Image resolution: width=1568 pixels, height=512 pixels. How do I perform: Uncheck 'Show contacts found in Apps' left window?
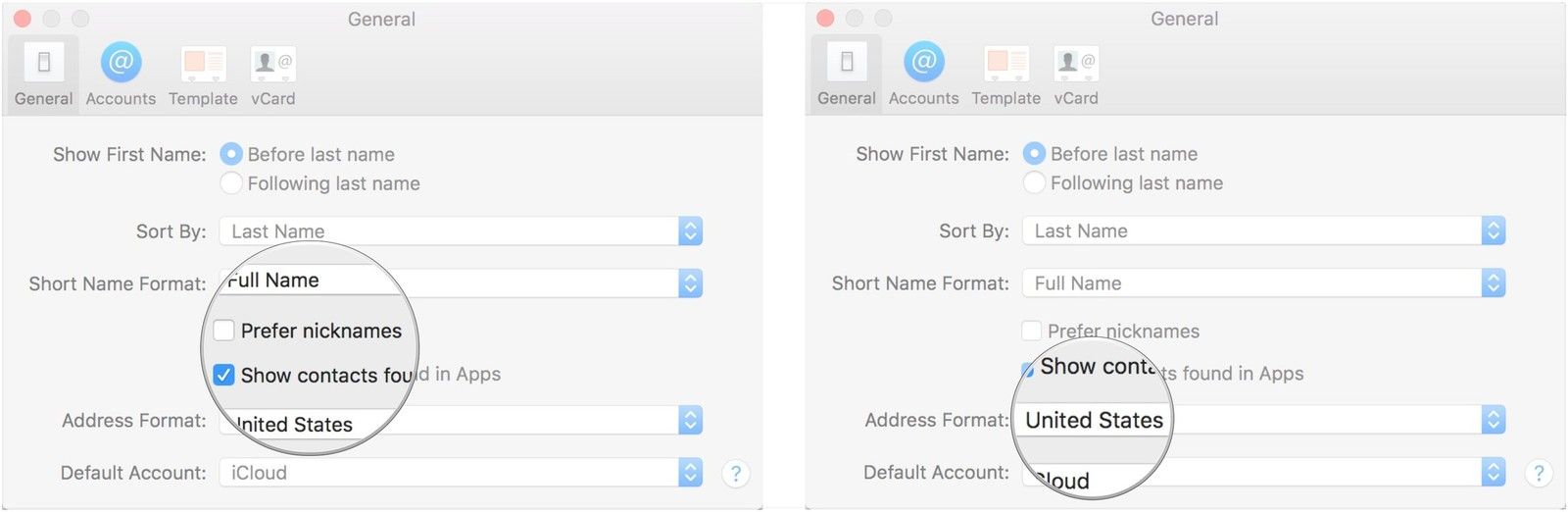(x=224, y=375)
